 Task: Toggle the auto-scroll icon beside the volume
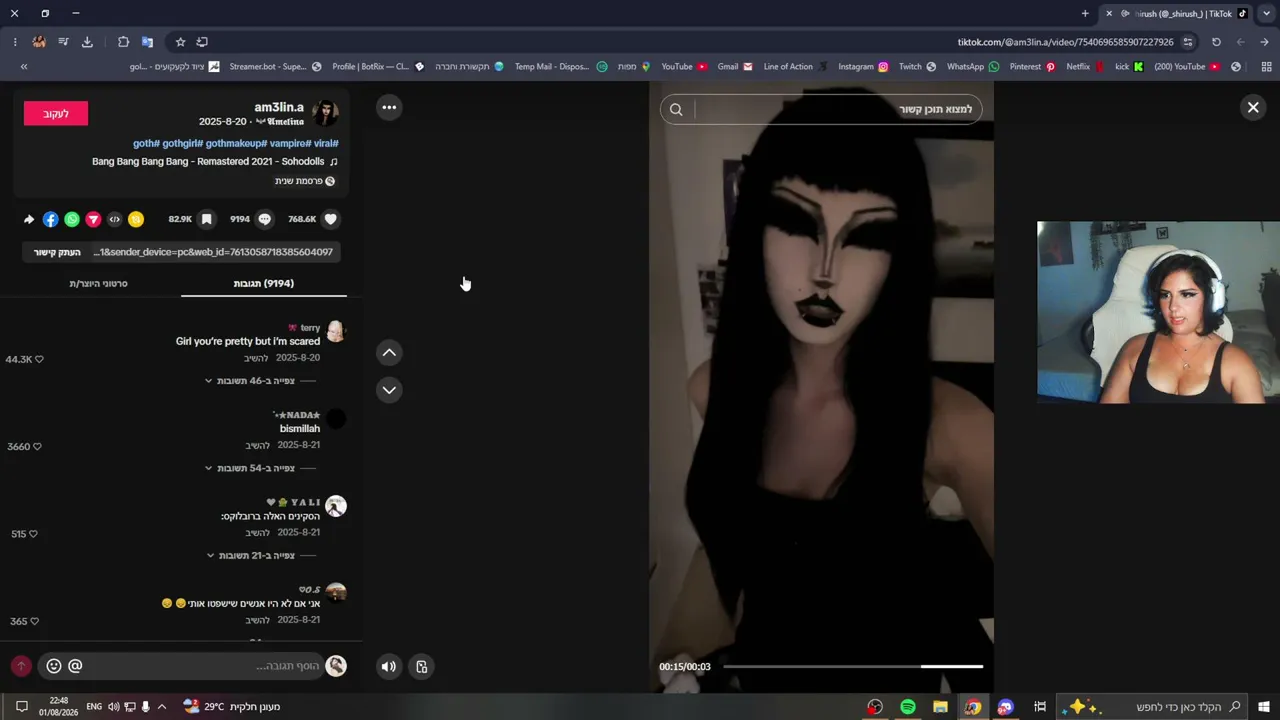422,667
